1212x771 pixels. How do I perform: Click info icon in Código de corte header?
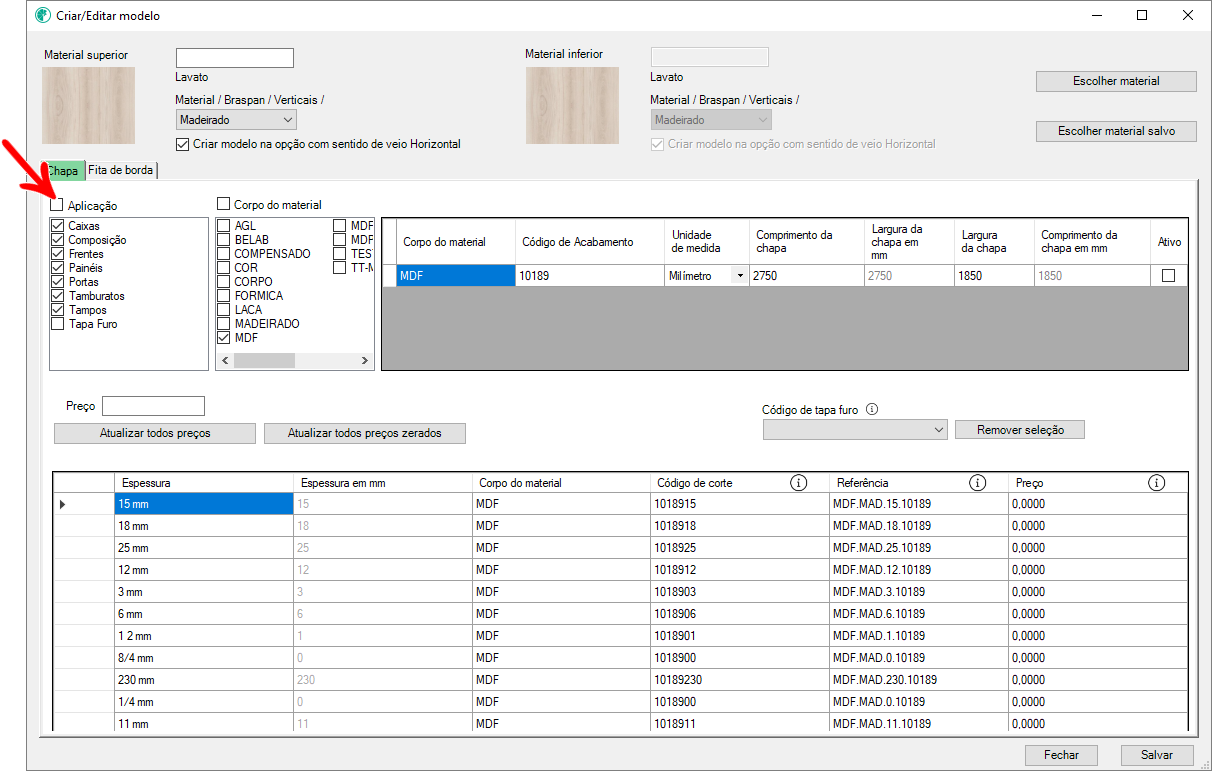(798, 483)
